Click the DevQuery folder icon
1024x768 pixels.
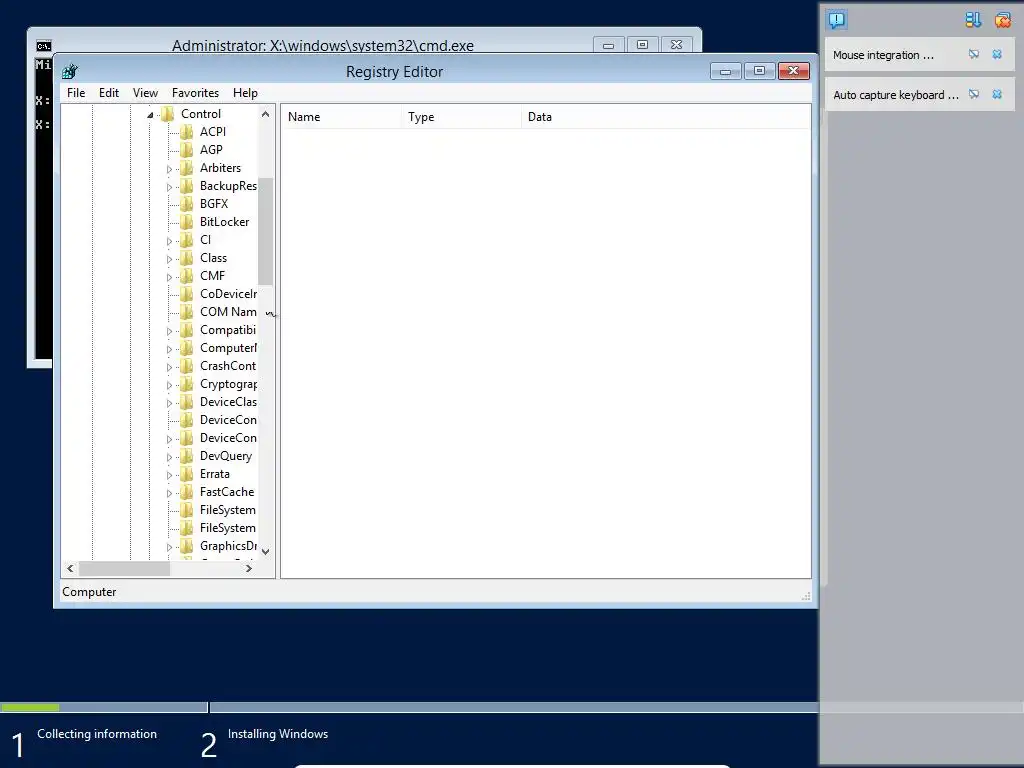pyautogui.click(x=187, y=456)
